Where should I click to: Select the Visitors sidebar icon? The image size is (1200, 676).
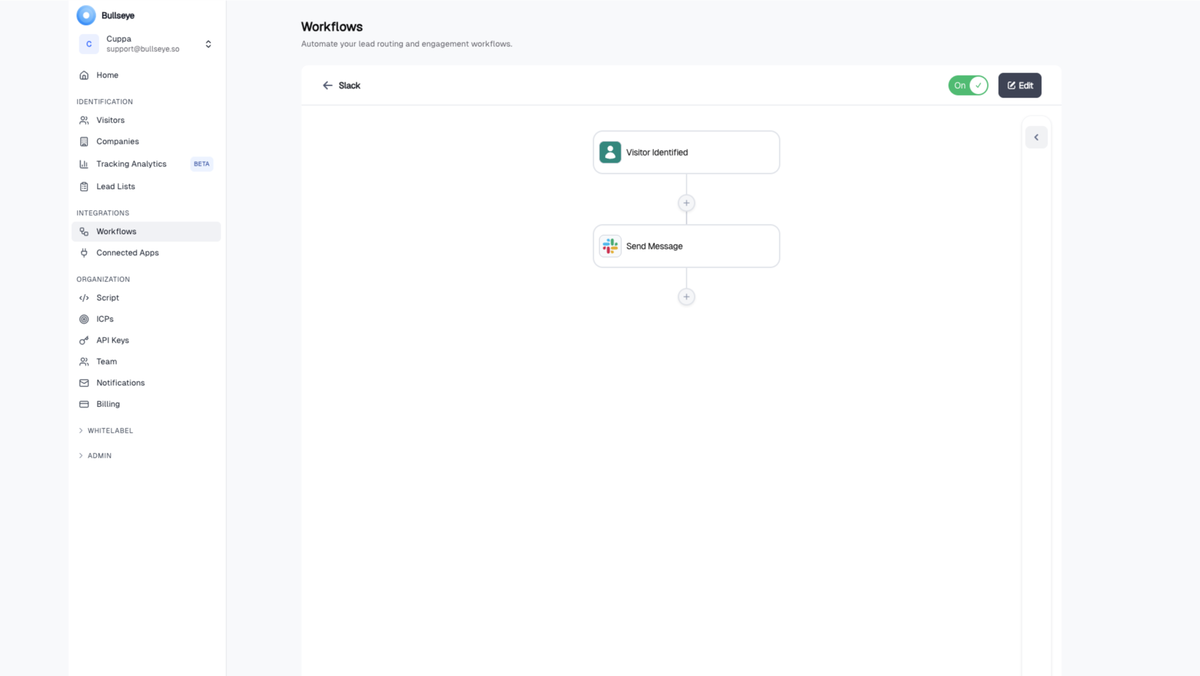pos(84,120)
